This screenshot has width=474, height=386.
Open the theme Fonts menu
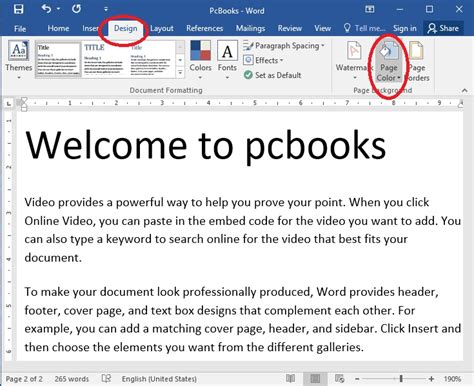(x=227, y=60)
